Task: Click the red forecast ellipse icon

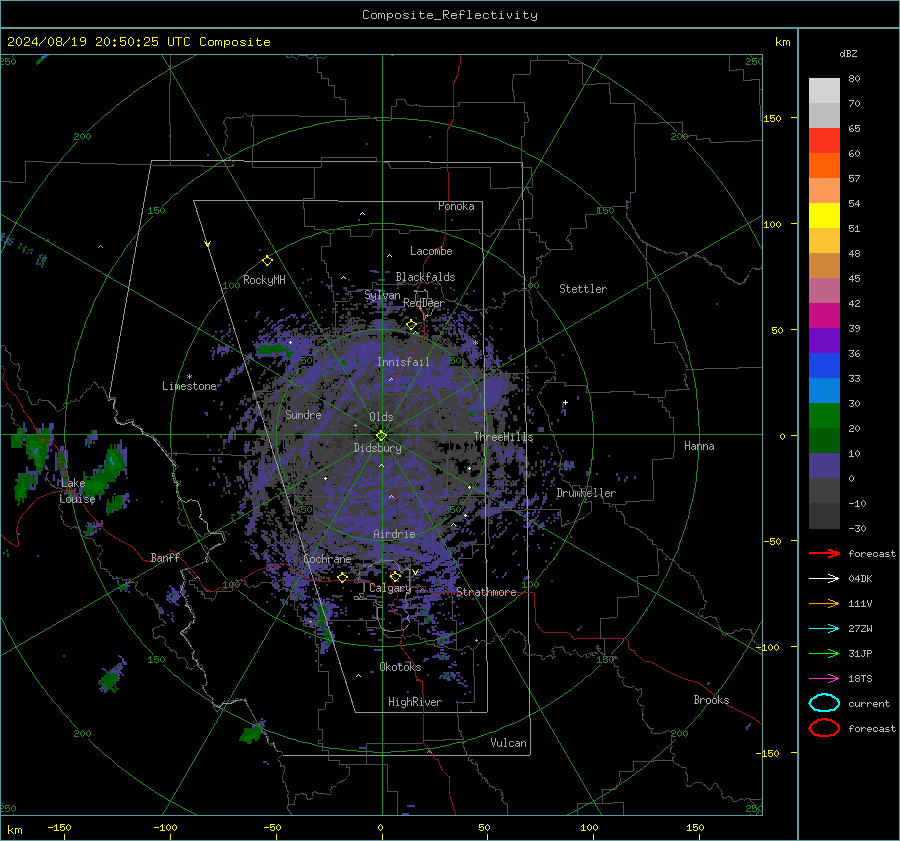Action: [x=824, y=728]
